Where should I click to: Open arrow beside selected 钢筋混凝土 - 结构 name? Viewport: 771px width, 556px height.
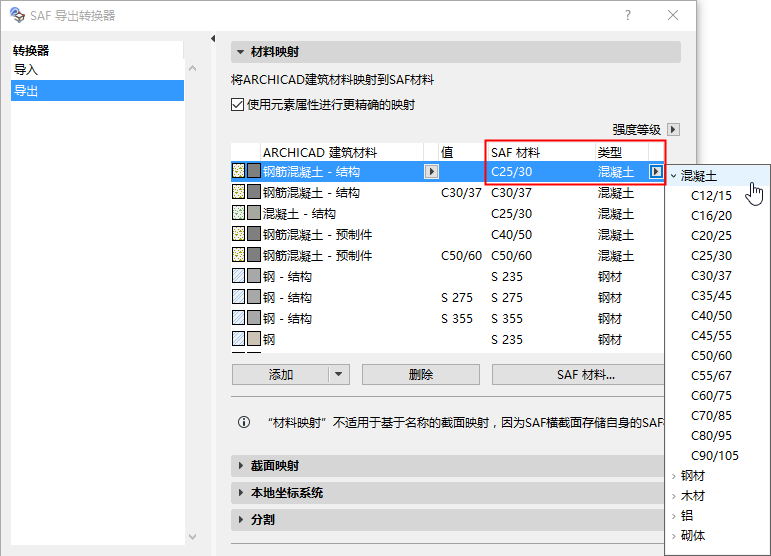coord(431,172)
